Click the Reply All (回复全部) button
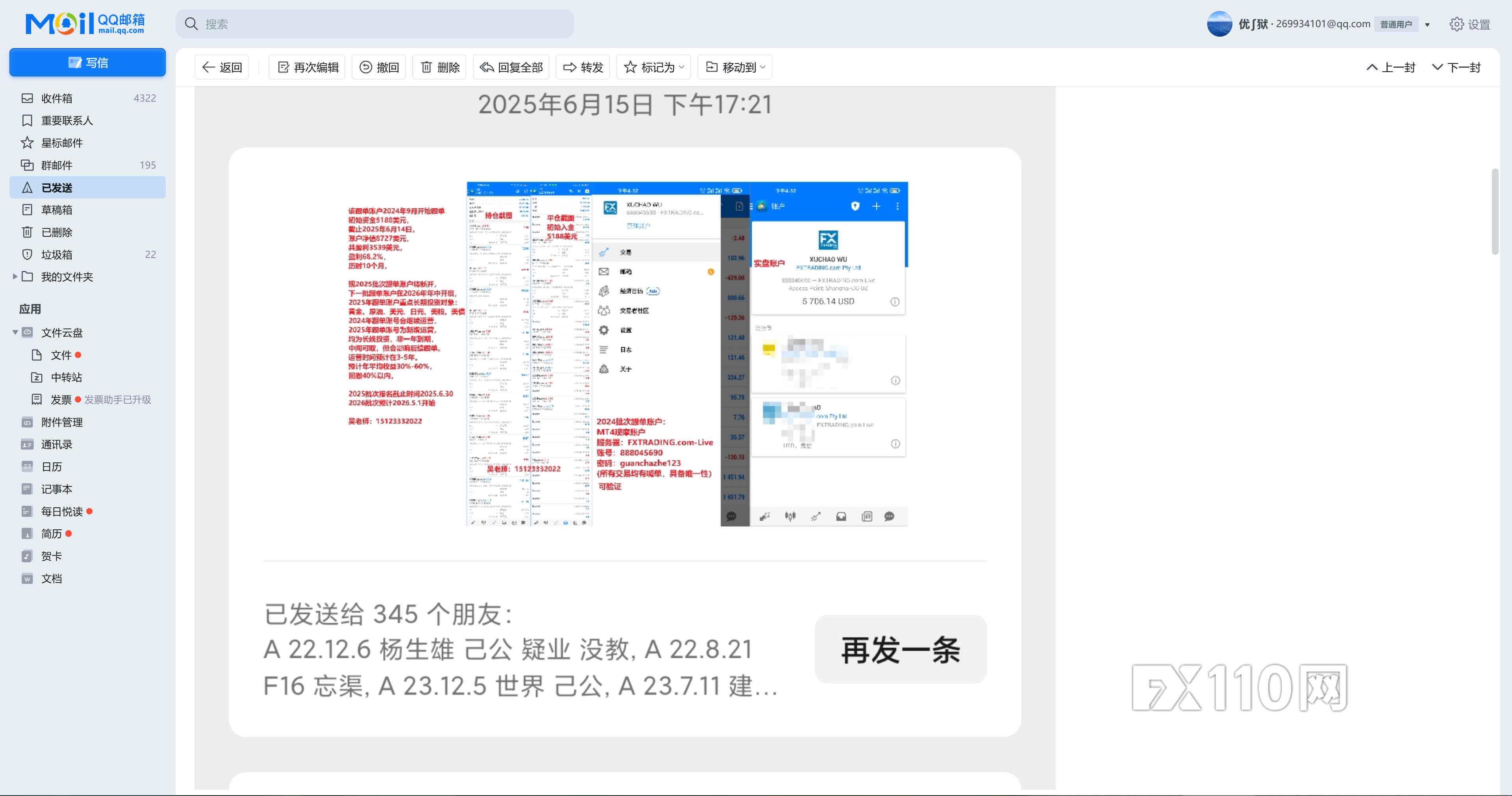 pyautogui.click(x=511, y=67)
